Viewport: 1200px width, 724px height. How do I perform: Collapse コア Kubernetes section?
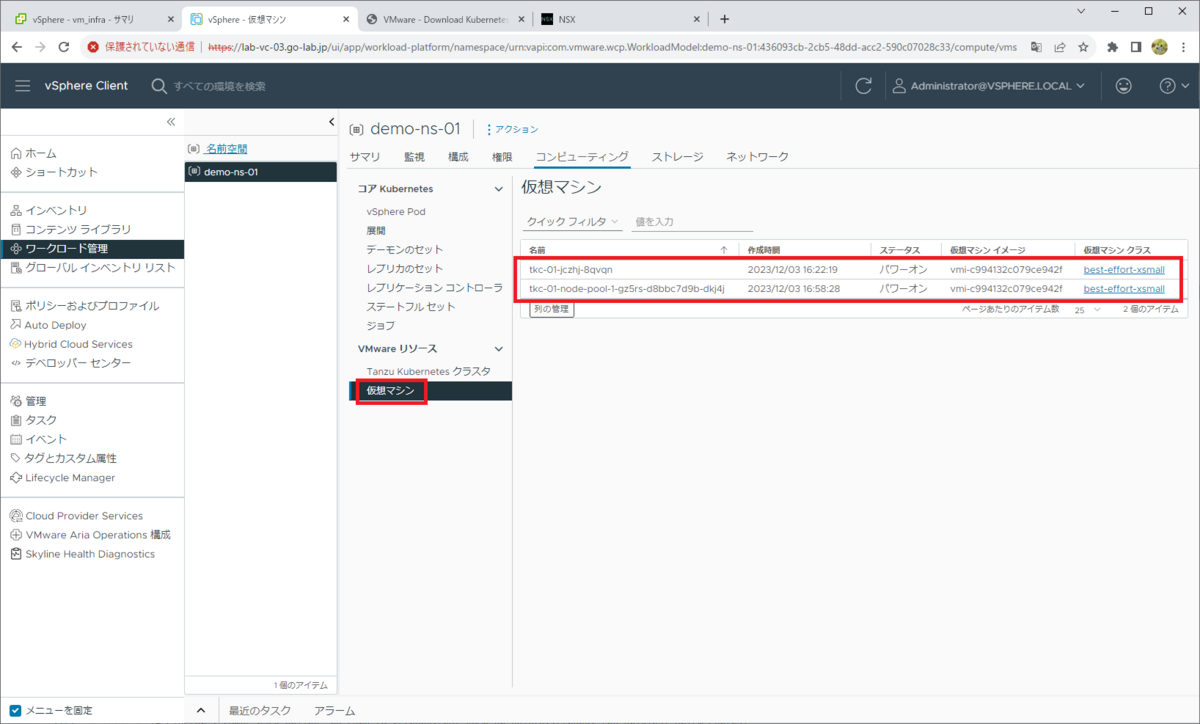coord(499,189)
